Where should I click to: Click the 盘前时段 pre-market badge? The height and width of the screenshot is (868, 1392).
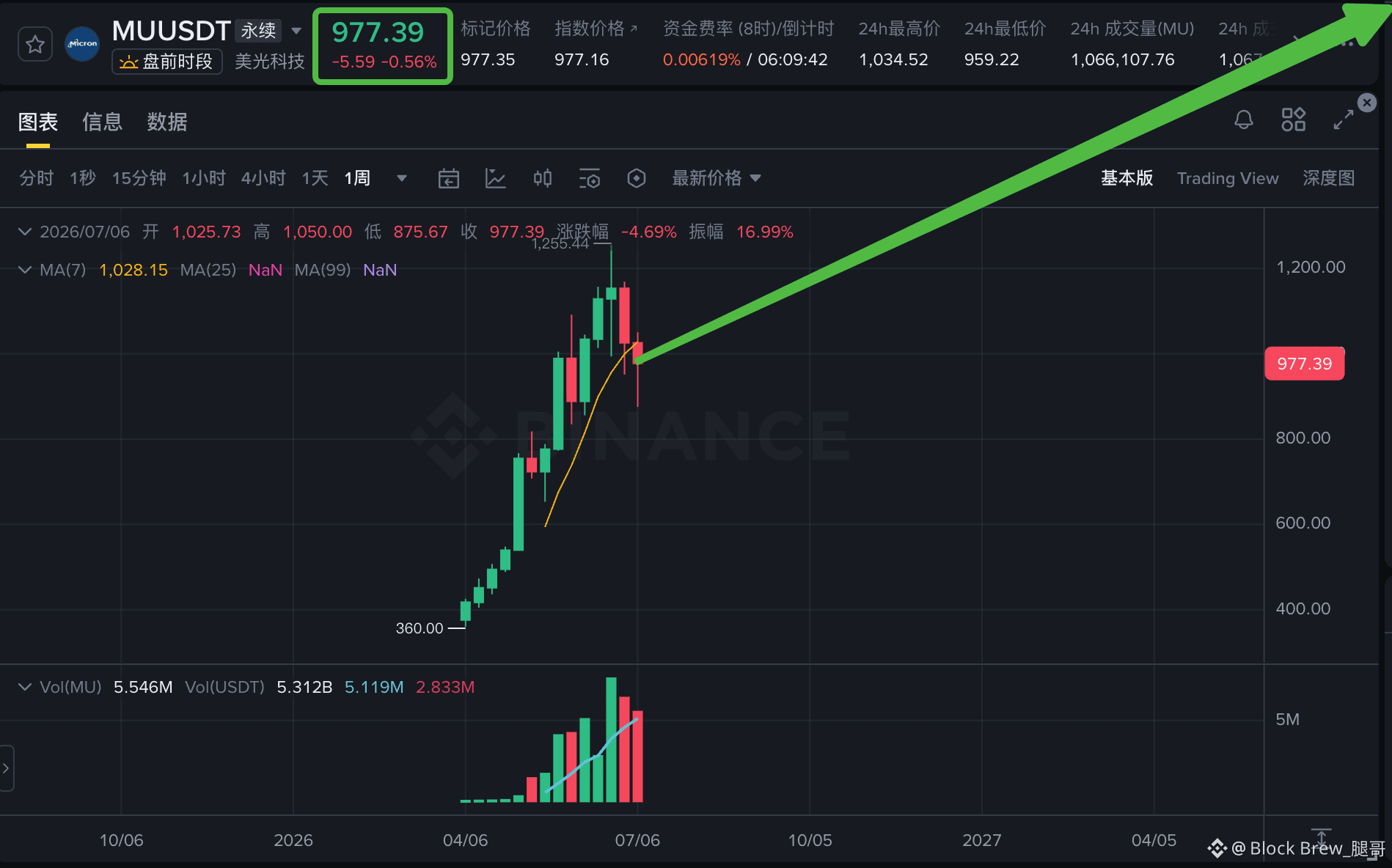click(166, 62)
